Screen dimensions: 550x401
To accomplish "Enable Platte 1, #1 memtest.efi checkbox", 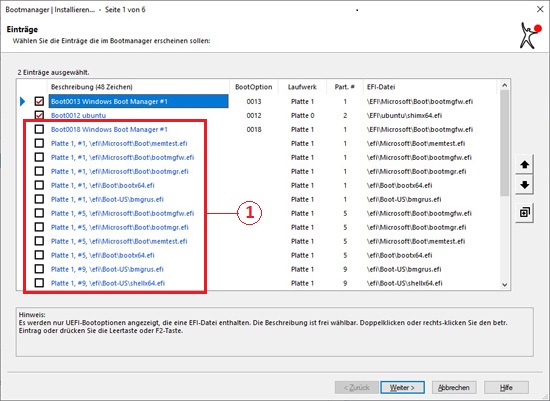I will (39, 143).
